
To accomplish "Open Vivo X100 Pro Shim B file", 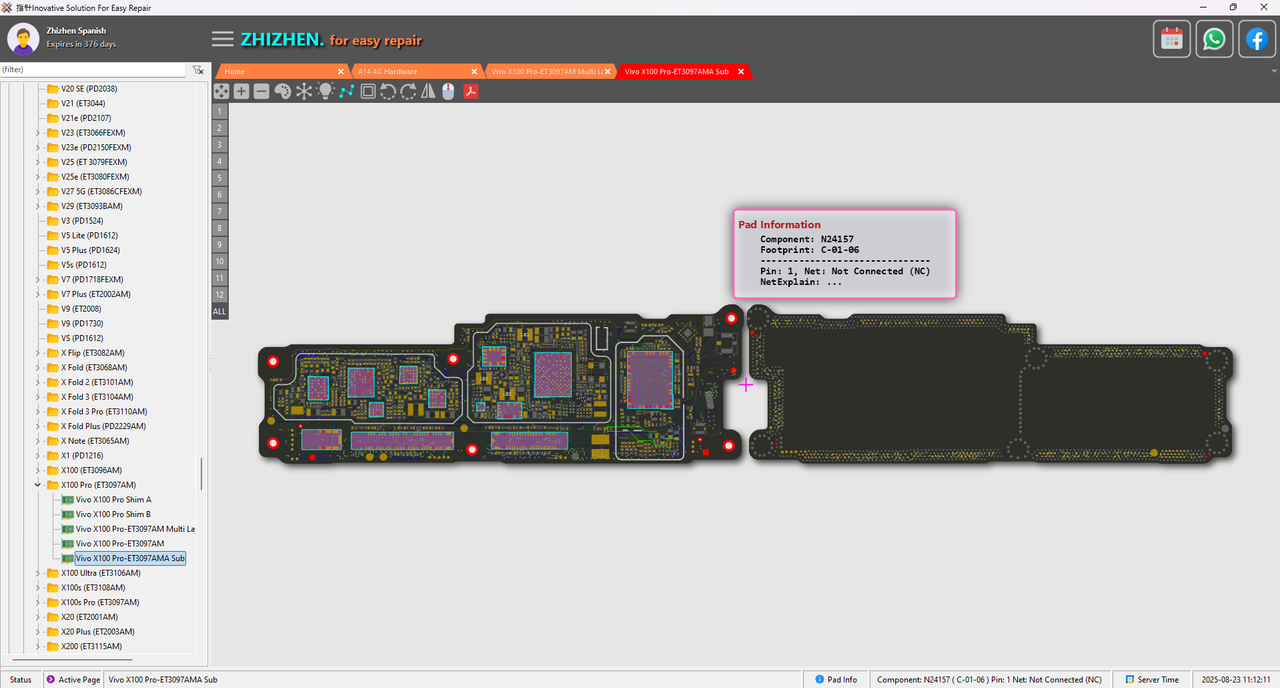I will pos(113,514).
